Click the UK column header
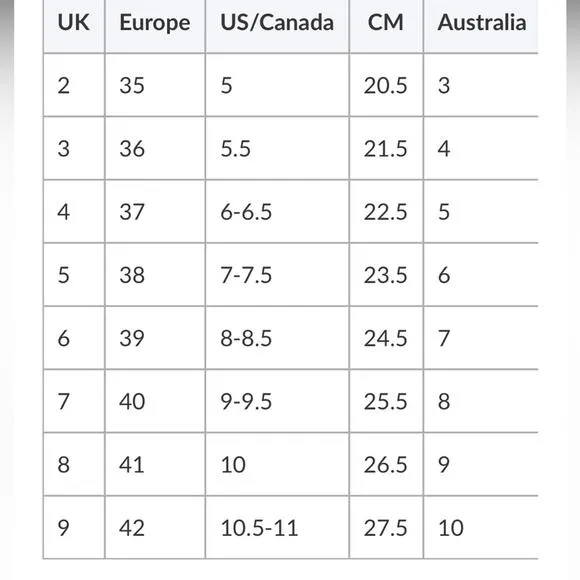The height and width of the screenshot is (580, 580). point(74,26)
